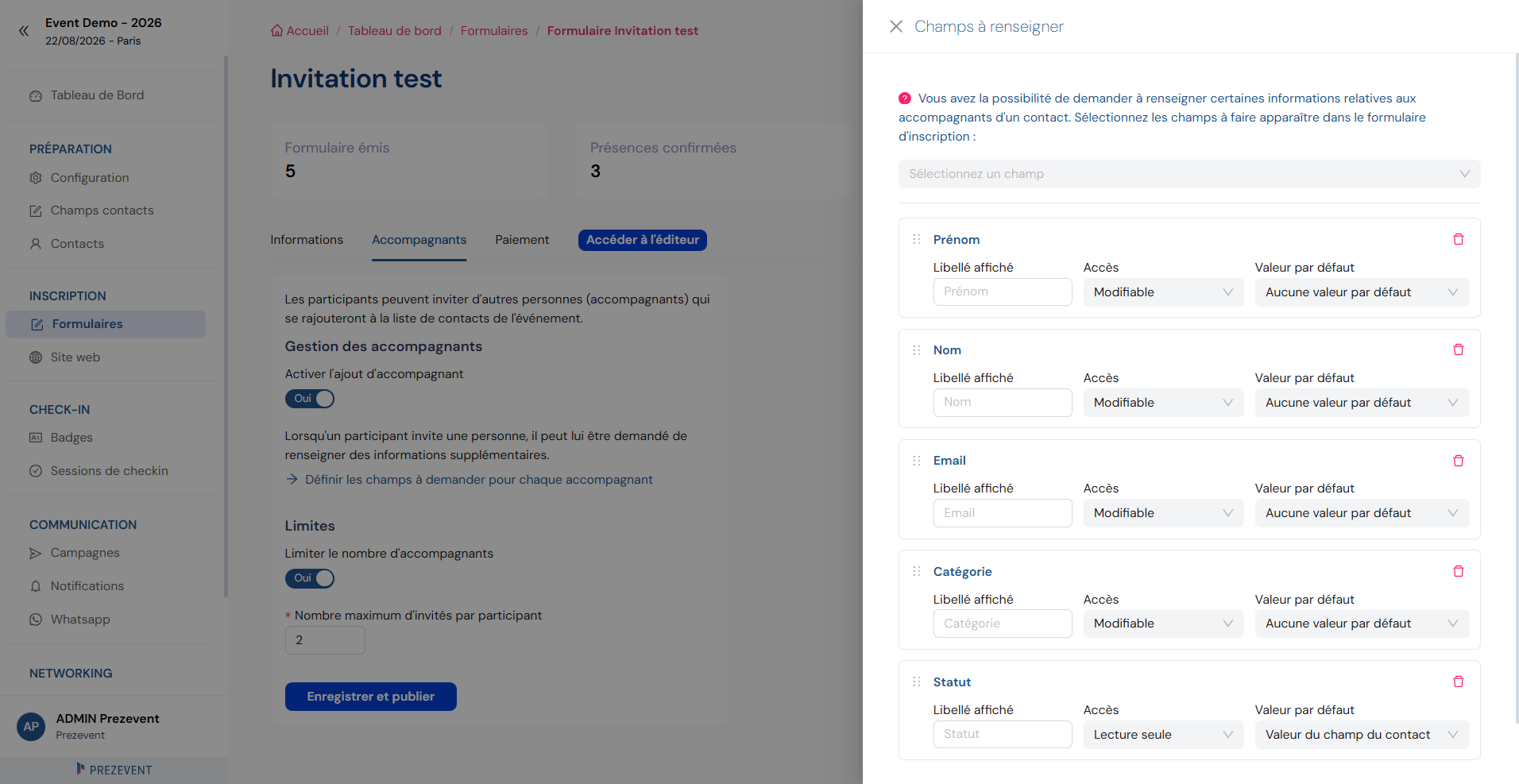Click the Catégorie row drag handle
Image resolution: width=1519 pixels, height=784 pixels.
click(917, 571)
